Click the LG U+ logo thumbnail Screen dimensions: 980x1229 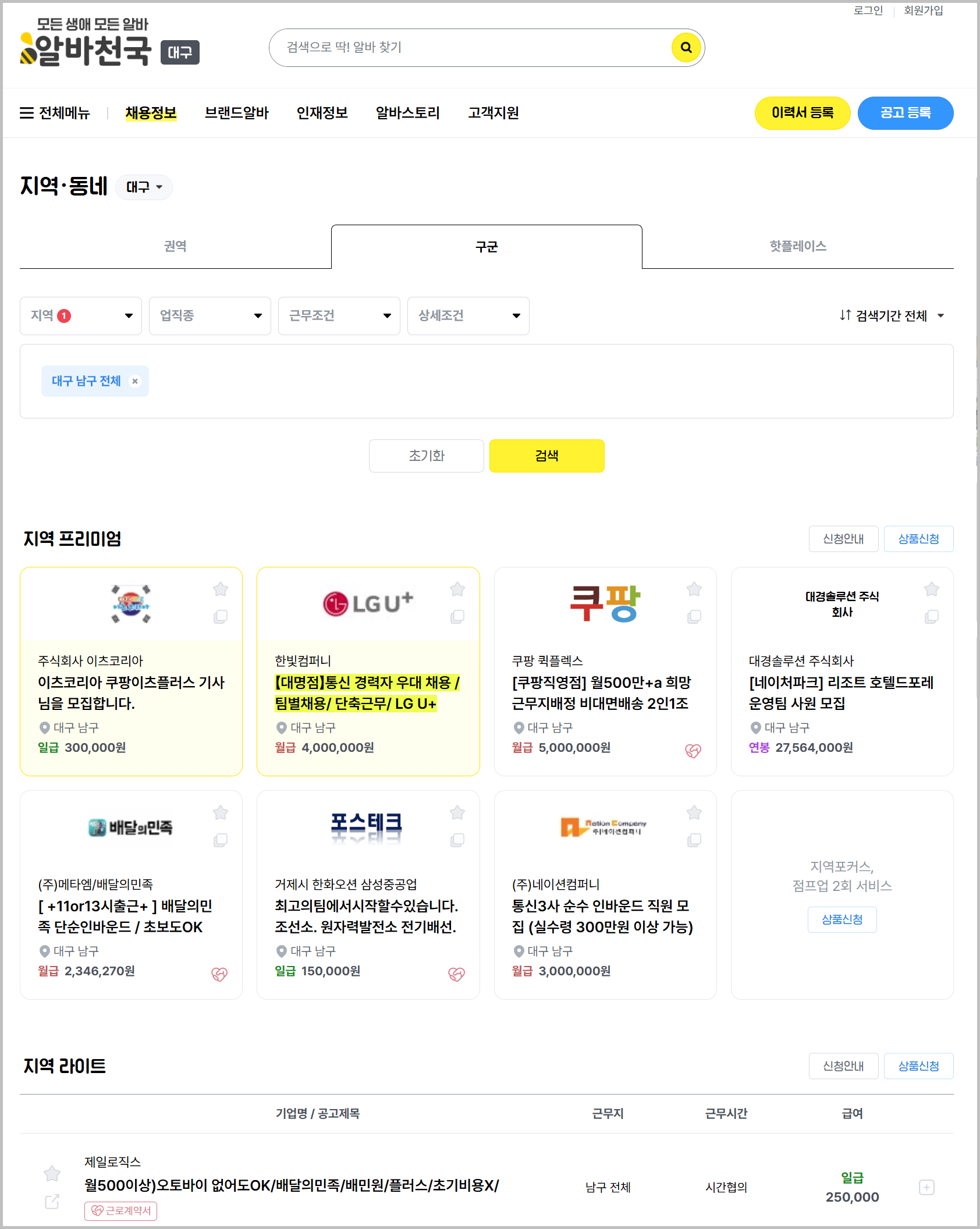tap(368, 603)
